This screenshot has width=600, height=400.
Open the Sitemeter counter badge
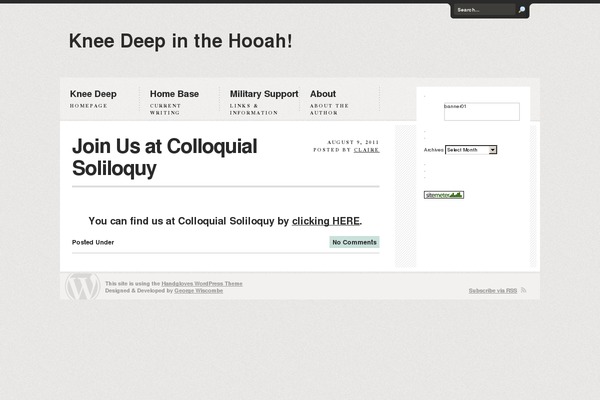pyautogui.click(x=444, y=195)
